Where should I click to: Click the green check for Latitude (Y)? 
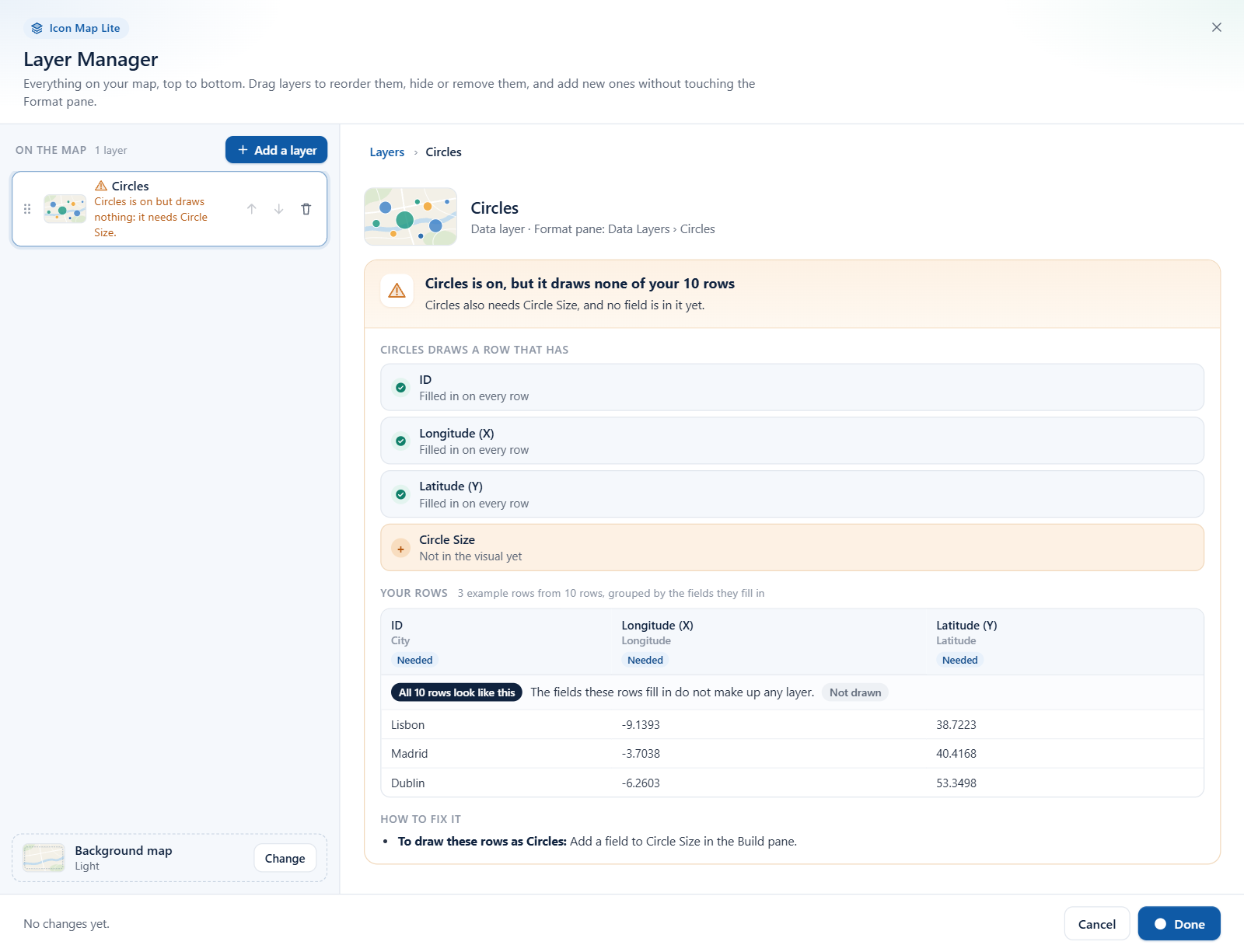401,494
